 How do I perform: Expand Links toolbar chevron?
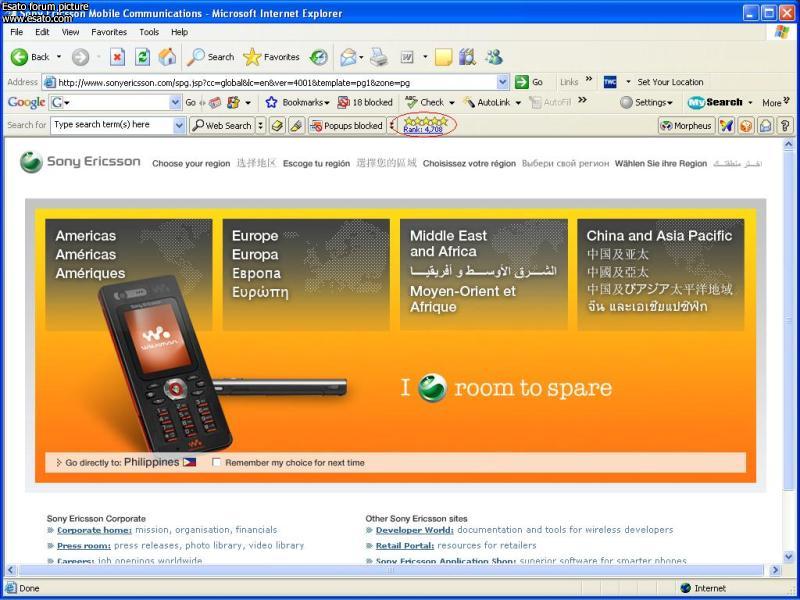(588, 80)
